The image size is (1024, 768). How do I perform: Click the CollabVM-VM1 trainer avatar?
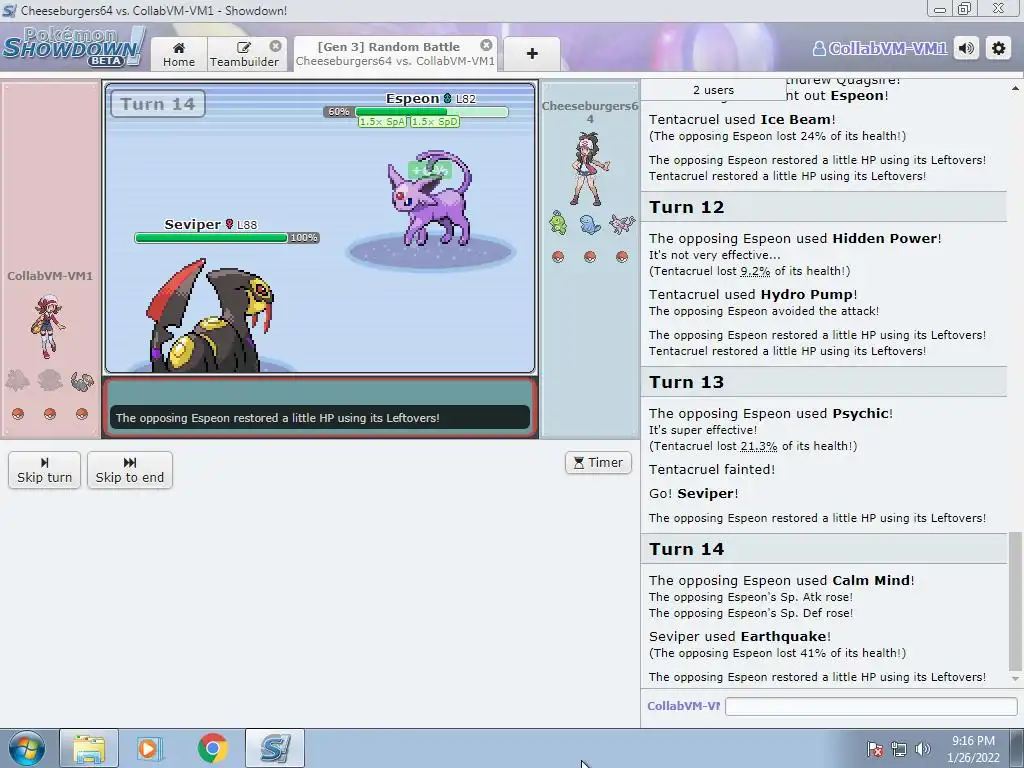pyautogui.click(x=48, y=326)
